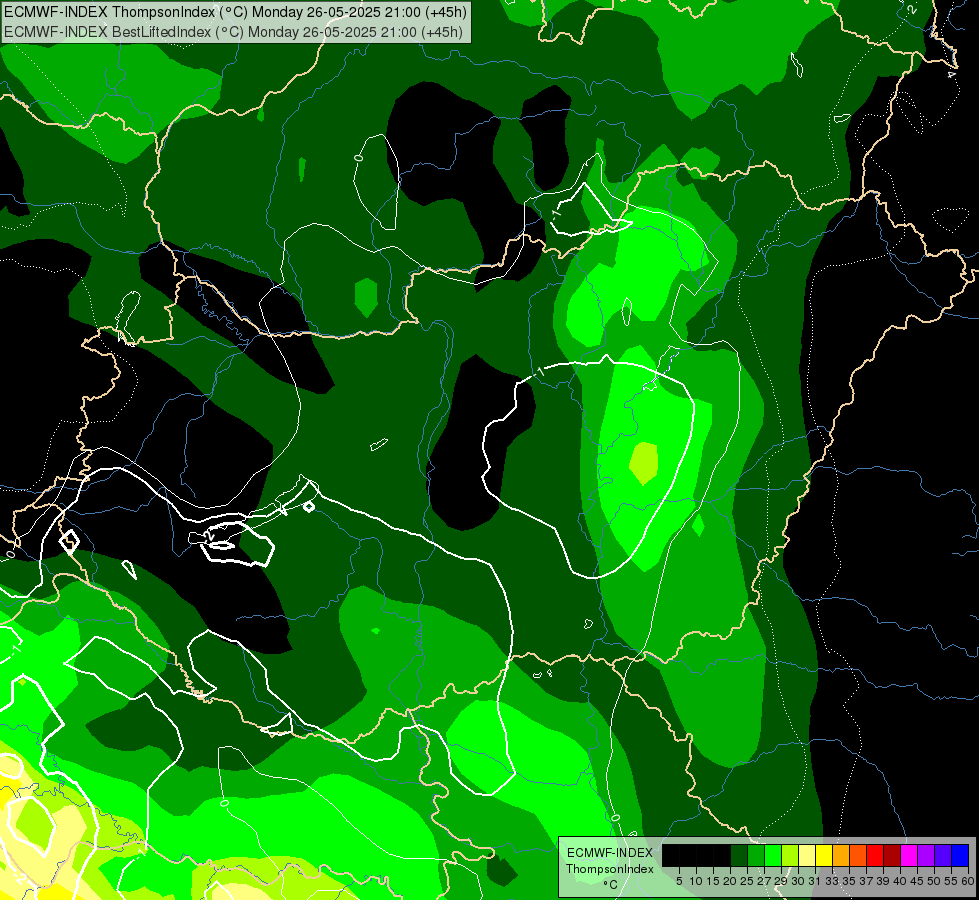
Task: Select the bright red 37–39 legend swatch
Action: (x=875, y=855)
